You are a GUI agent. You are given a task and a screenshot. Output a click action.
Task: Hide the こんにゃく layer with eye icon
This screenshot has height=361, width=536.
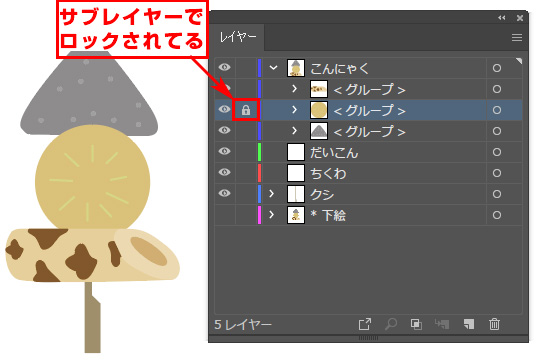point(225,67)
